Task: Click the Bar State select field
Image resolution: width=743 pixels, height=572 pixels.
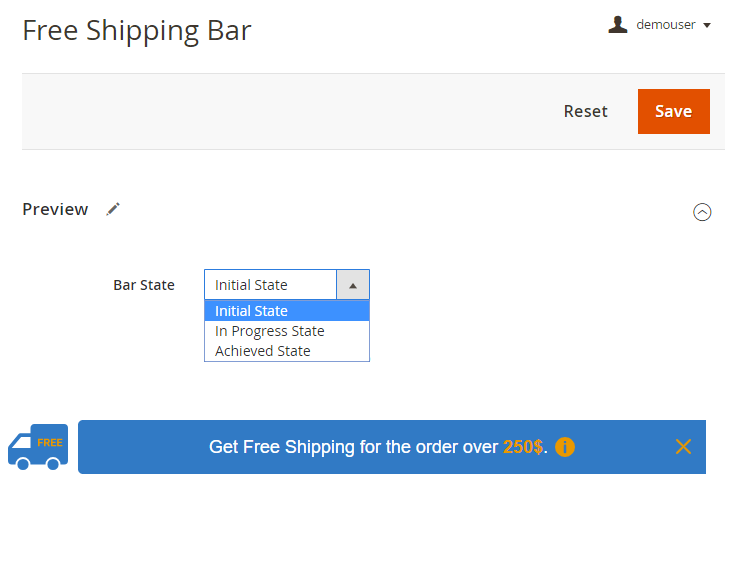Action: pos(271,285)
